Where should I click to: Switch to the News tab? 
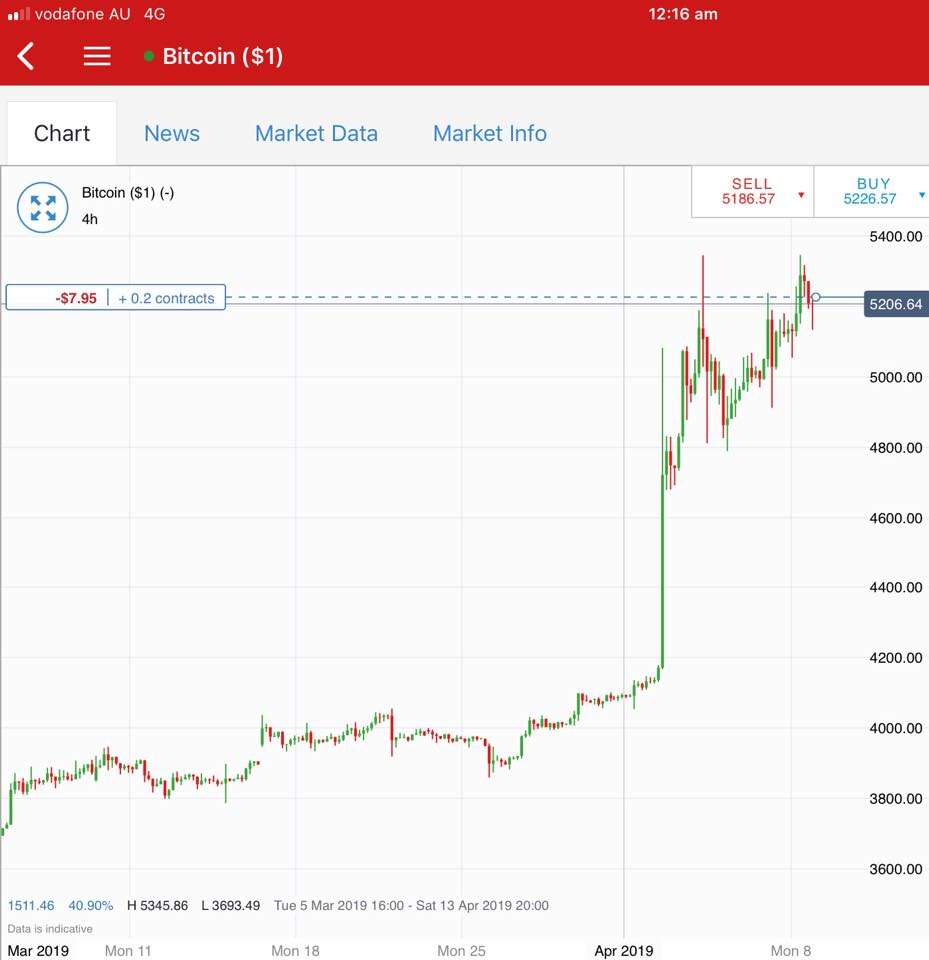click(172, 133)
